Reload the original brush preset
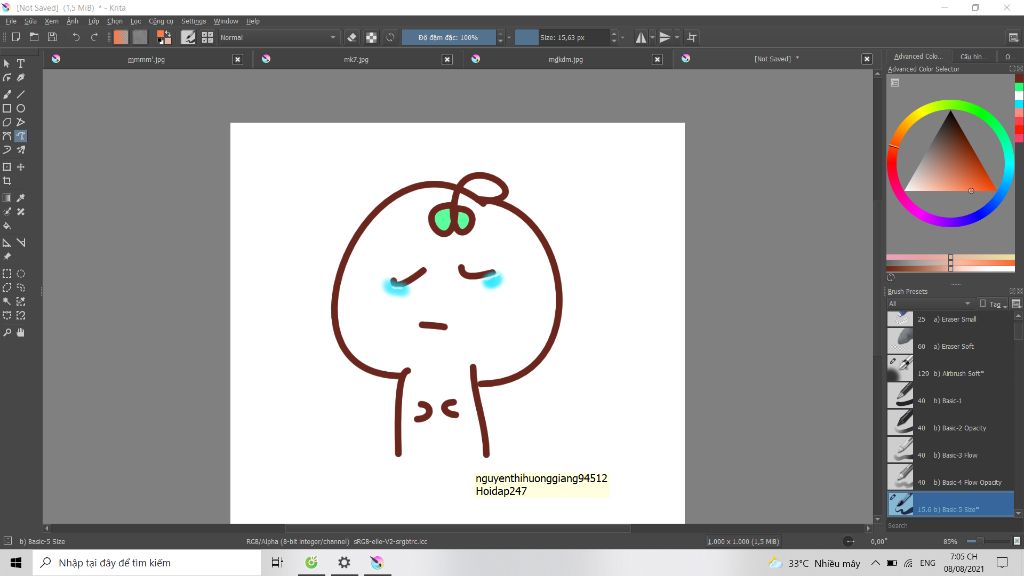The height and width of the screenshot is (576, 1024). [390, 37]
